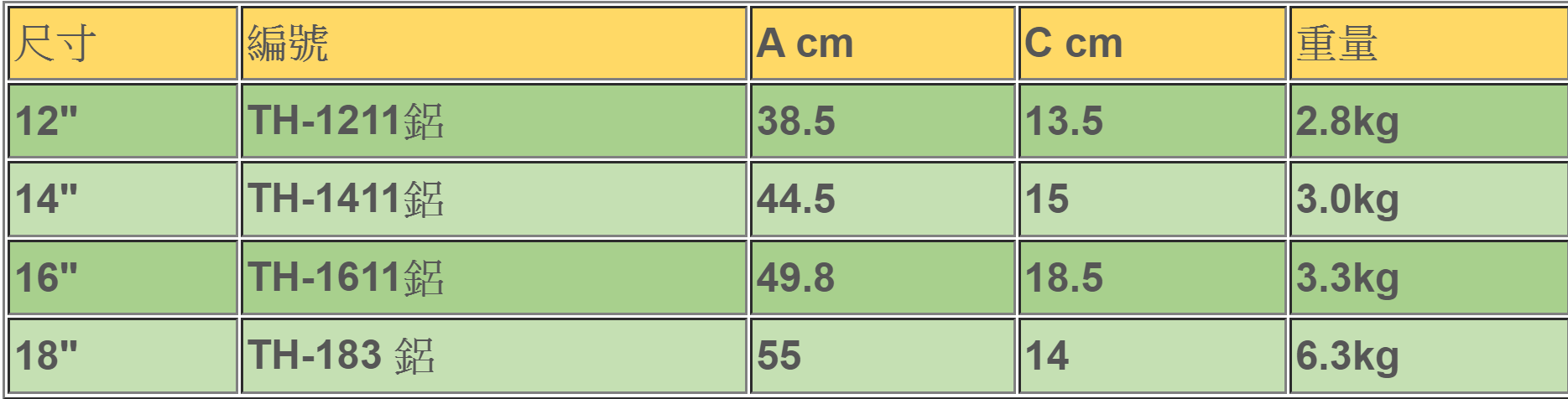Select the TH-1211鋁 model cell
1568x399 pixels.
pyautogui.click(x=494, y=121)
